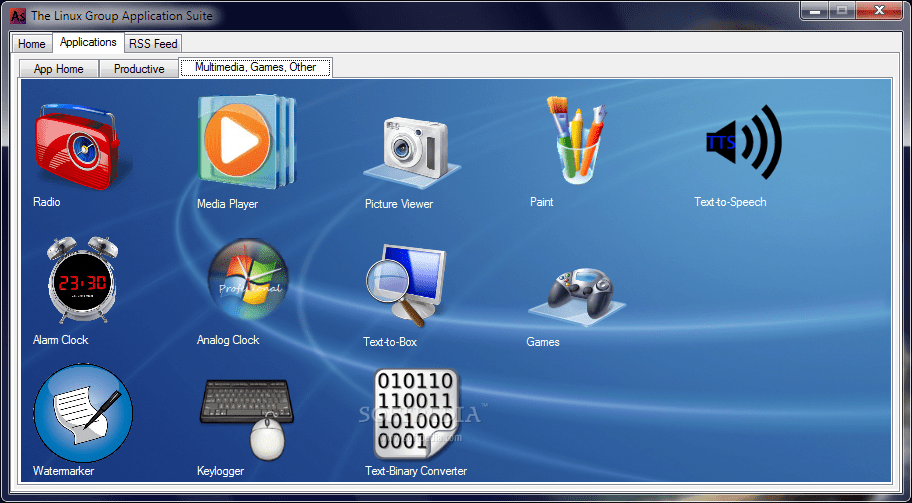Go to the App Home sub-tab
The height and width of the screenshot is (503, 912).
(x=59, y=69)
